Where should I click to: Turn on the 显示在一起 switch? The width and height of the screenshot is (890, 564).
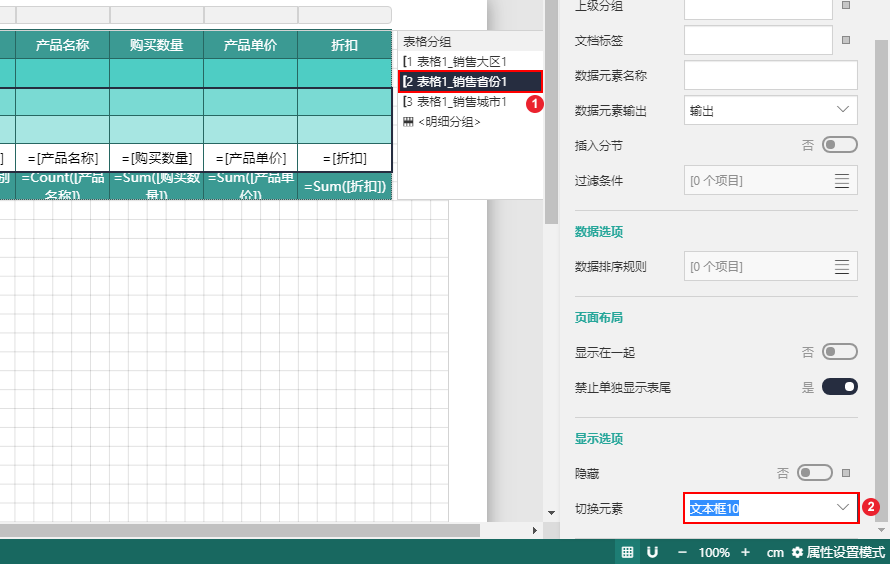pos(839,352)
